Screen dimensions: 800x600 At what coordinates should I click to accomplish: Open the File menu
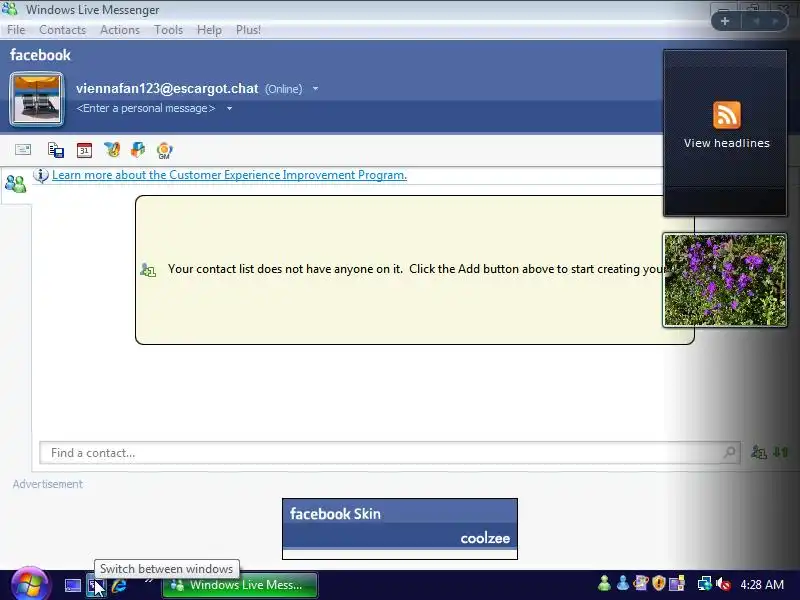pos(16,30)
